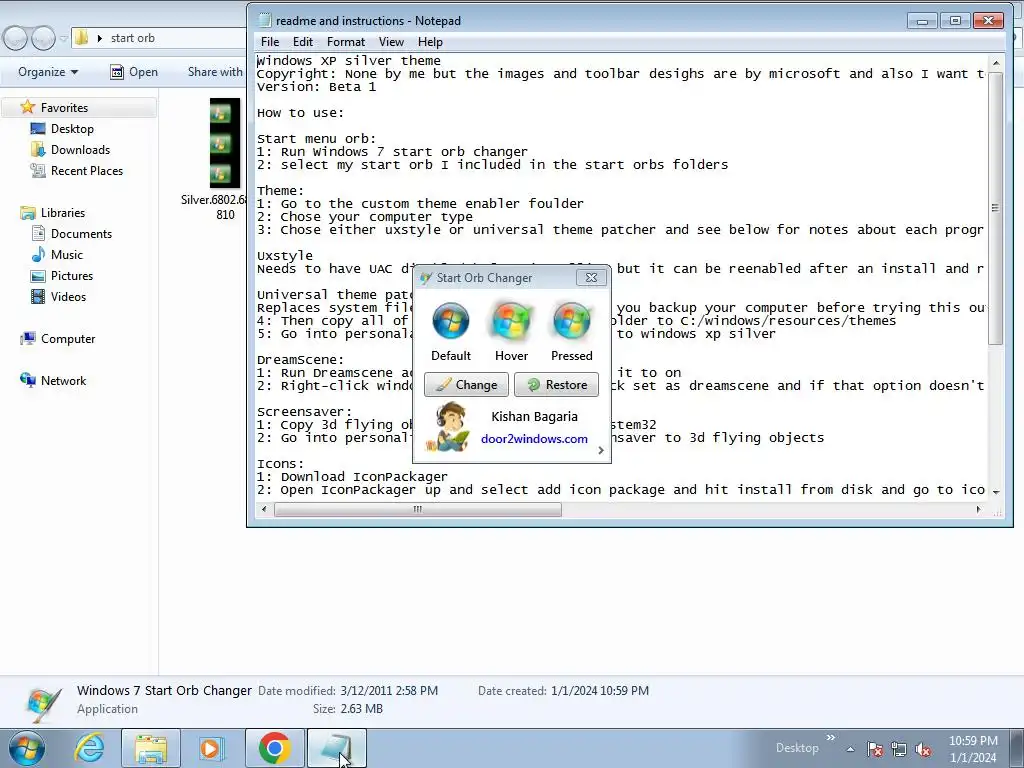
Task: Click the muted volume tray icon
Action: [x=923, y=749]
